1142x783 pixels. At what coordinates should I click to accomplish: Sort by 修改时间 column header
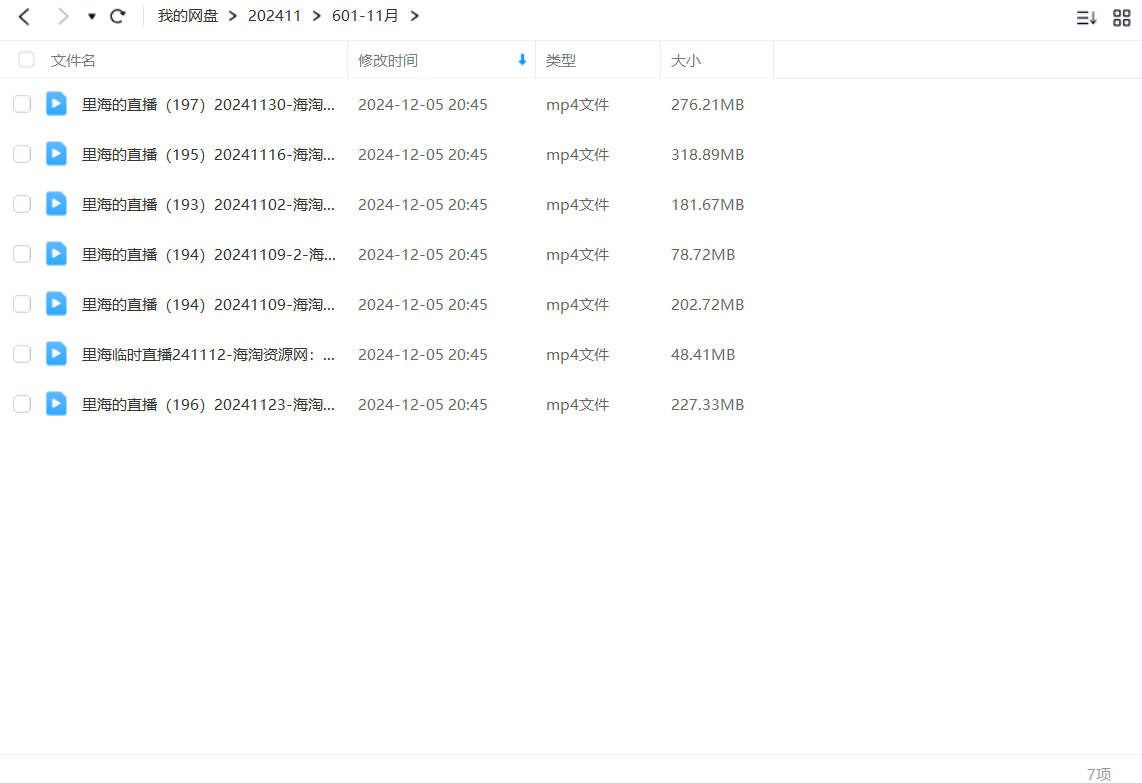tap(387, 60)
